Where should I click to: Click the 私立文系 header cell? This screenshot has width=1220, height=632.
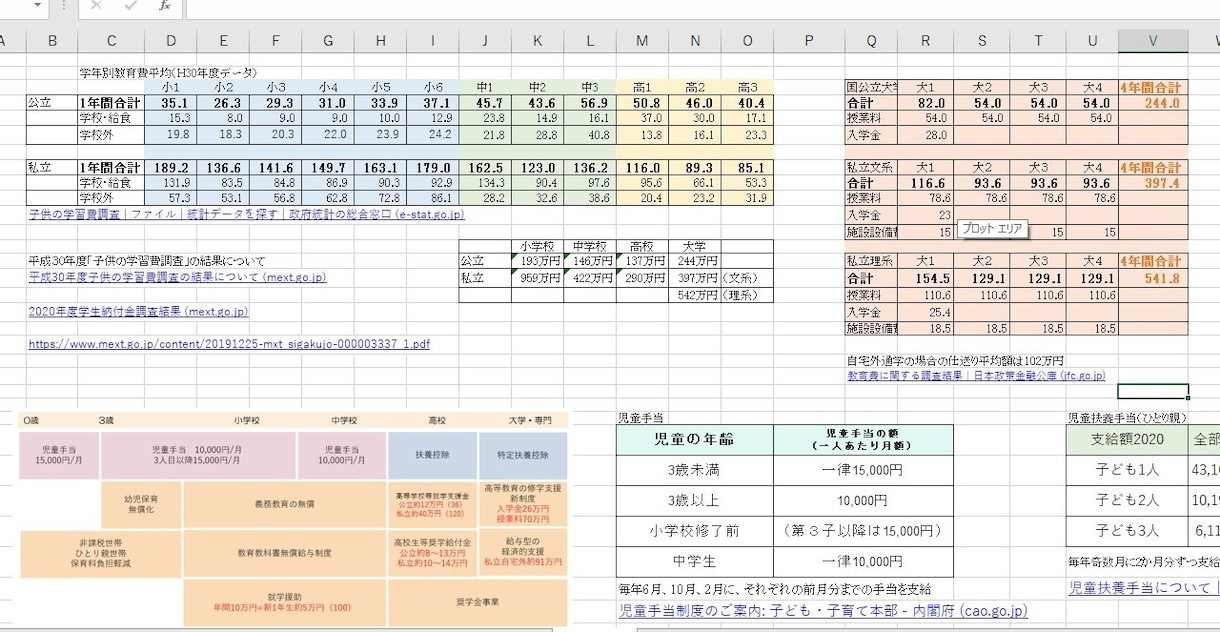coord(871,168)
